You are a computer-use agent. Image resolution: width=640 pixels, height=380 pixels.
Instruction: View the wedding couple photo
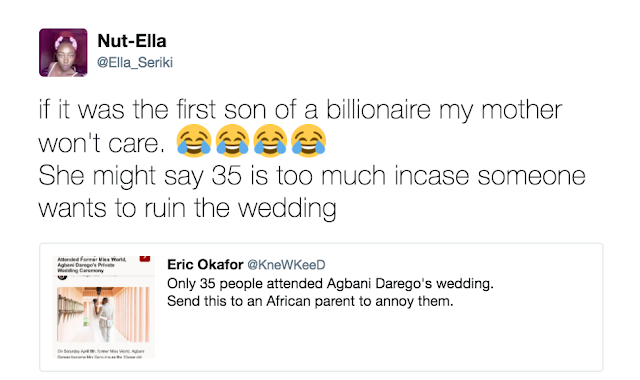pyautogui.click(x=103, y=314)
